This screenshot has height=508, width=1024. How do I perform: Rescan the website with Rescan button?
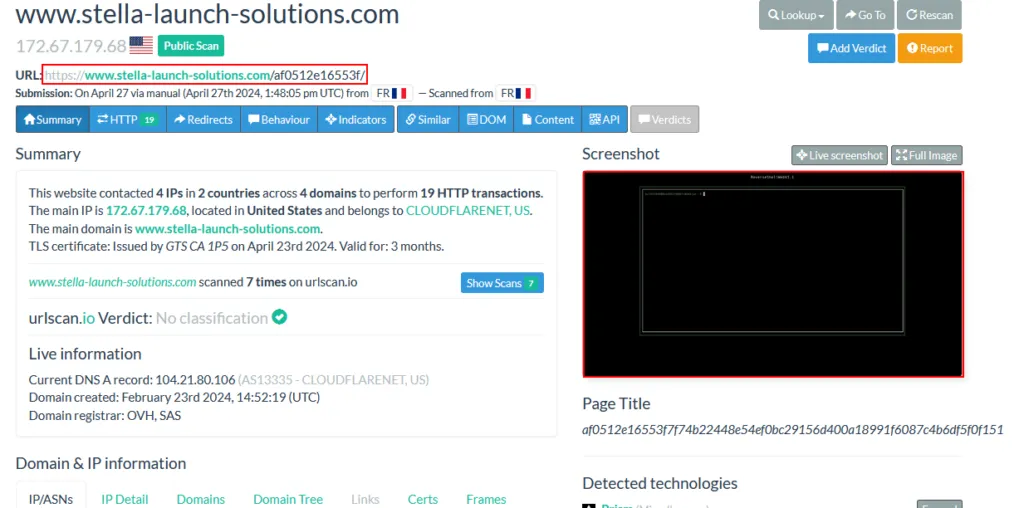[x=929, y=15]
